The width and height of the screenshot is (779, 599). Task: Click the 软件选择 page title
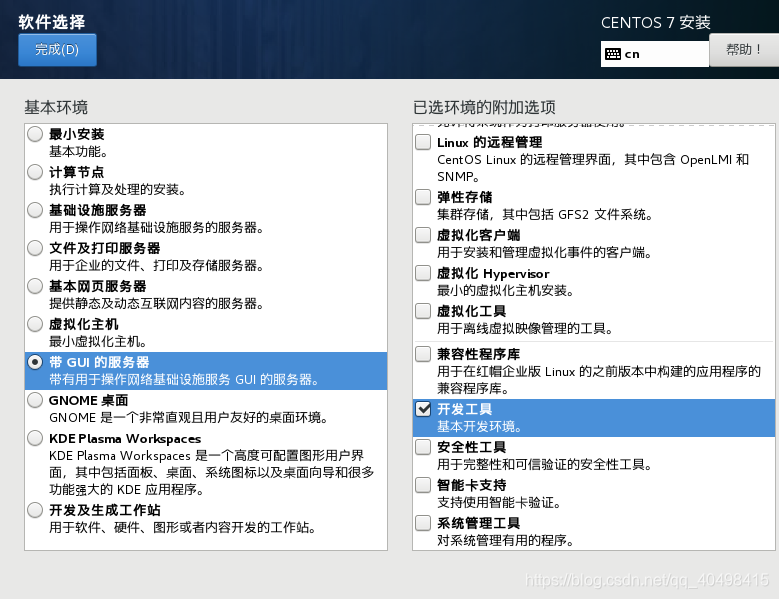pyautogui.click(x=52, y=22)
